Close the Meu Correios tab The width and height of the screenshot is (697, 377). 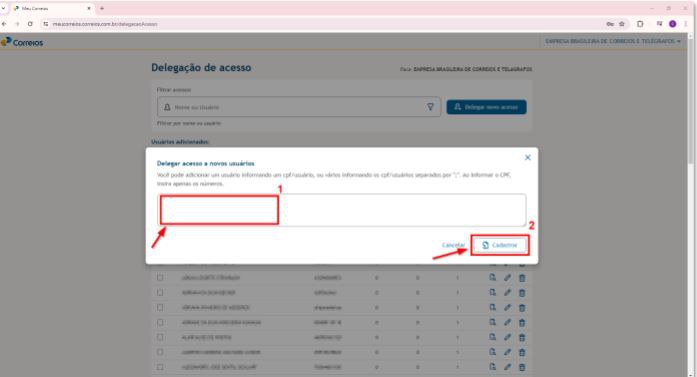tap(89, 8)
